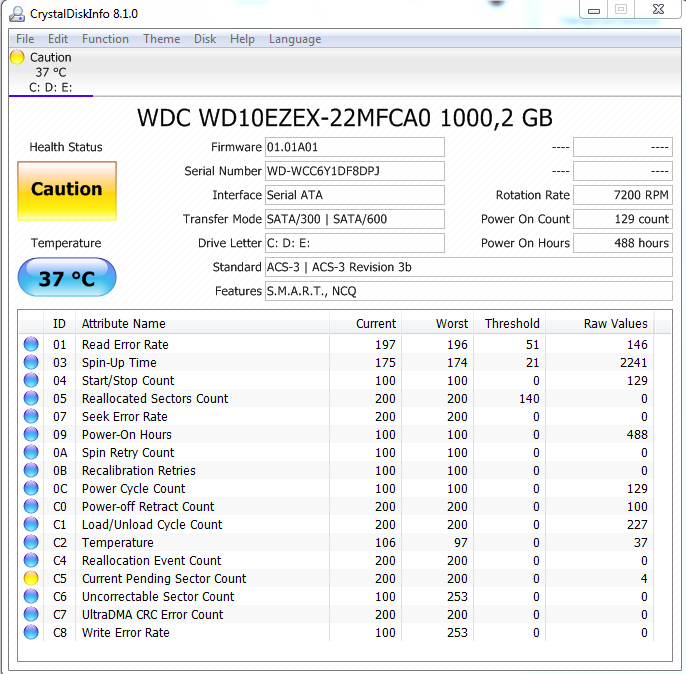This screenshot has height=674, width=686.
Task: Click the Worst column header
Action: 437,324
